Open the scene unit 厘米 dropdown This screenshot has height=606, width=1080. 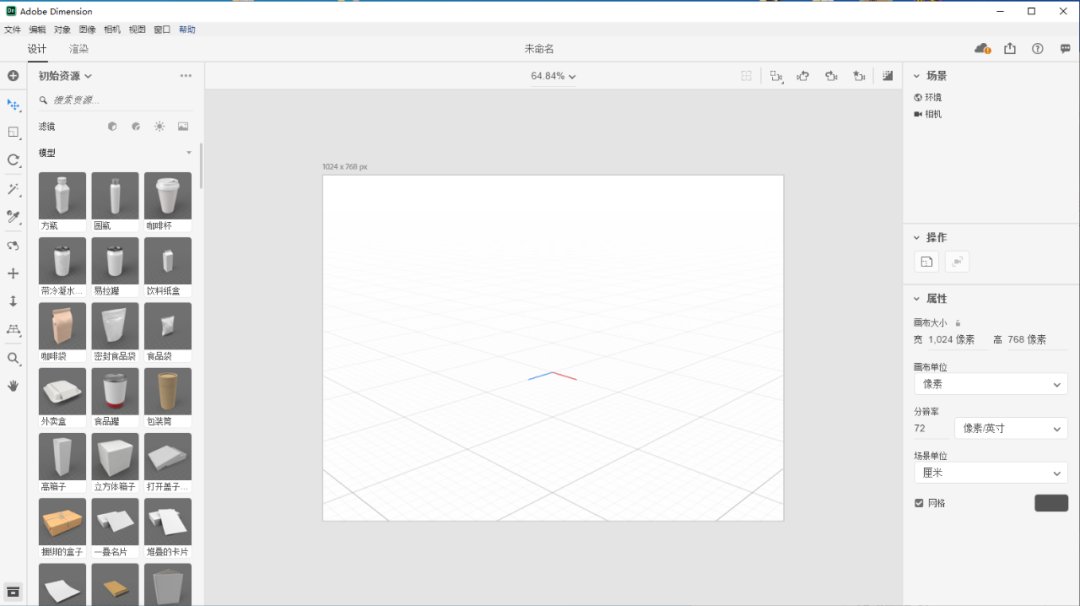990,473
